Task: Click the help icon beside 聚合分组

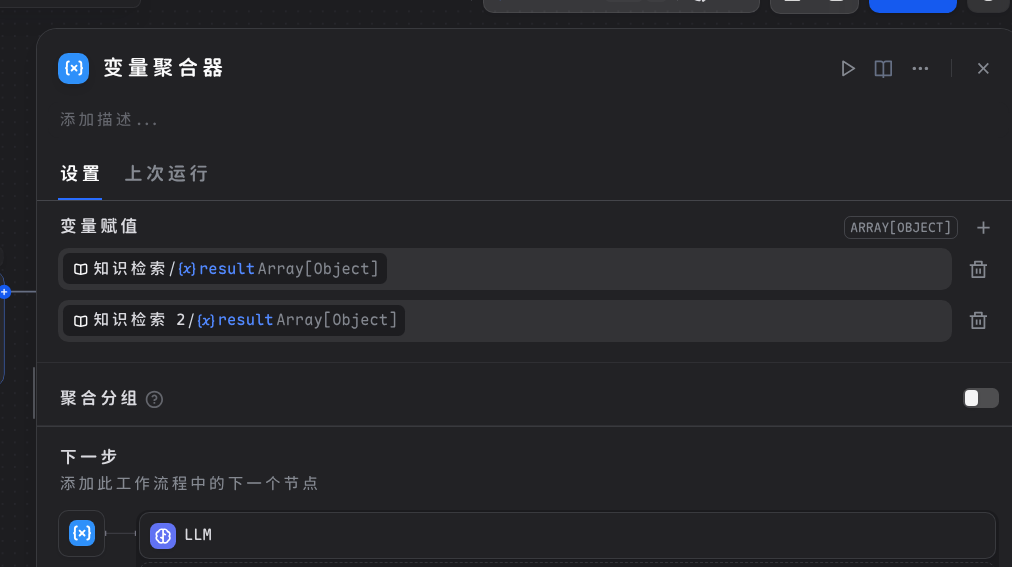Action: [154, 399]
